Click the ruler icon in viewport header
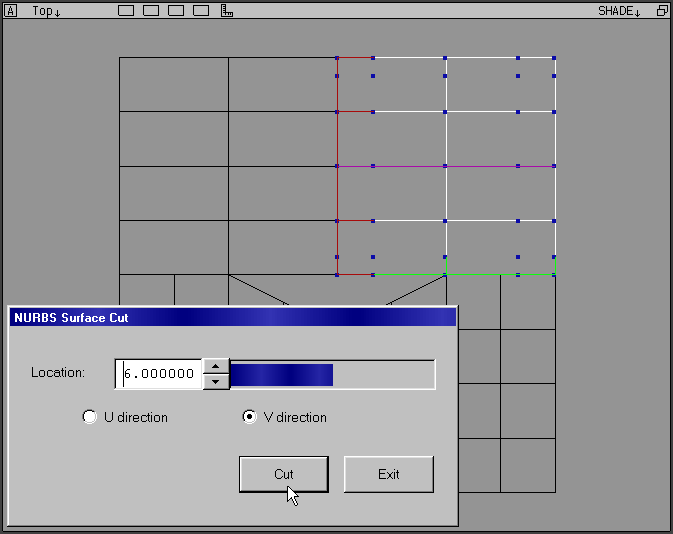673x534 pixels. click(x=227, y=11)
